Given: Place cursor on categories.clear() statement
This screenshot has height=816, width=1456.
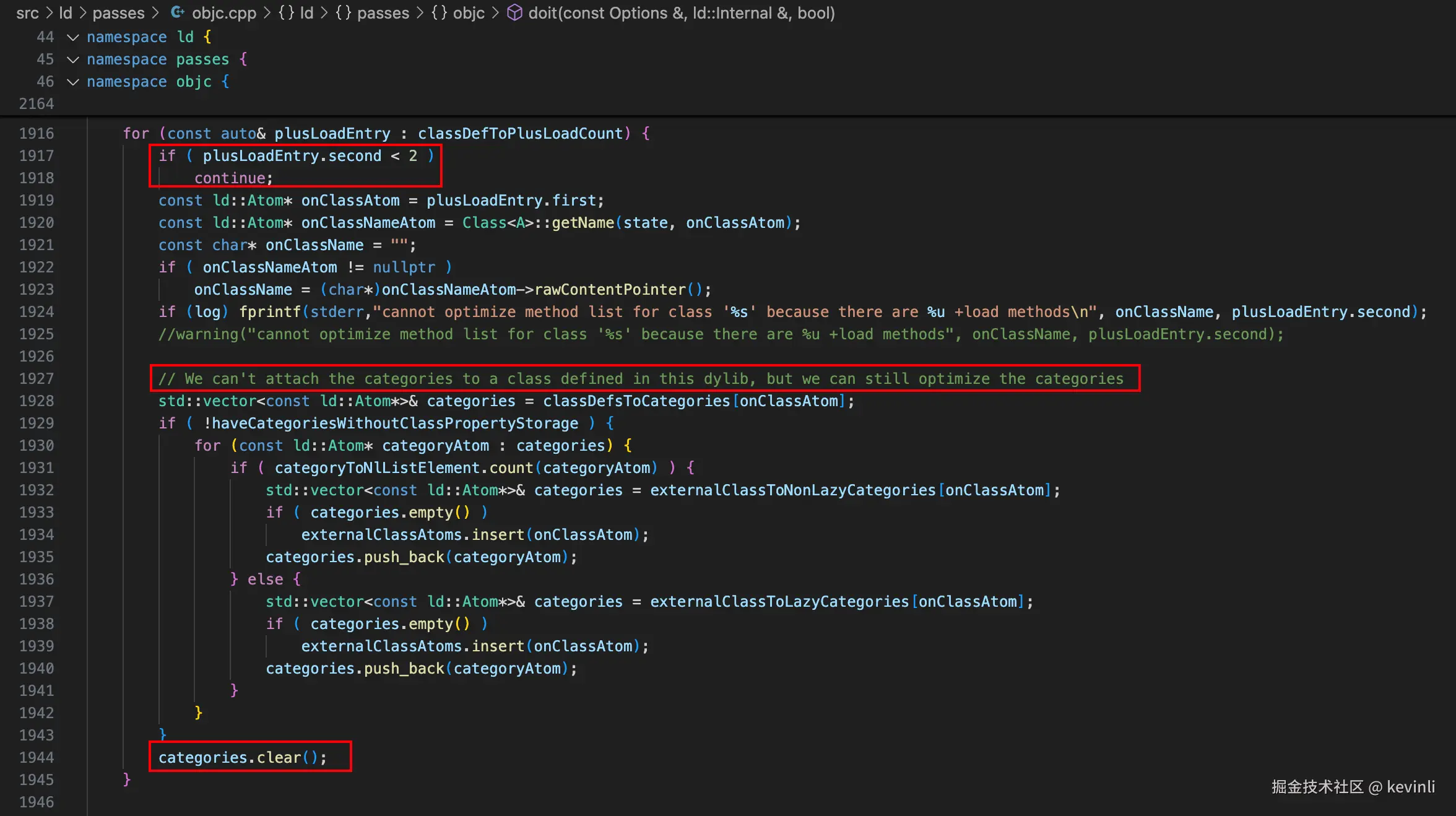Looking at the screenshot, I should pyautogui.click(x=241, y=757).
